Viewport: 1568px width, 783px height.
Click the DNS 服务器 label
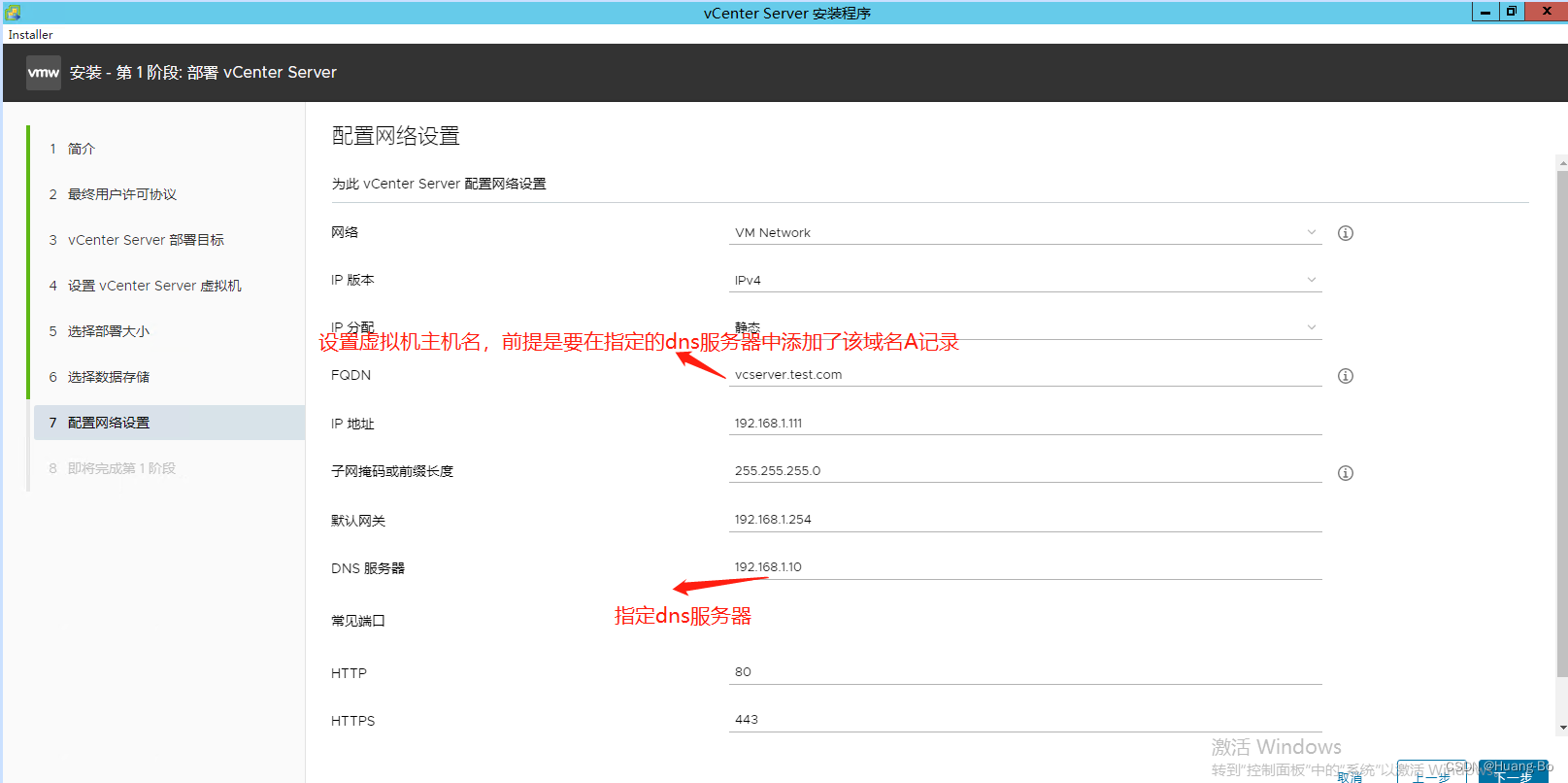(x=368, y=568)
